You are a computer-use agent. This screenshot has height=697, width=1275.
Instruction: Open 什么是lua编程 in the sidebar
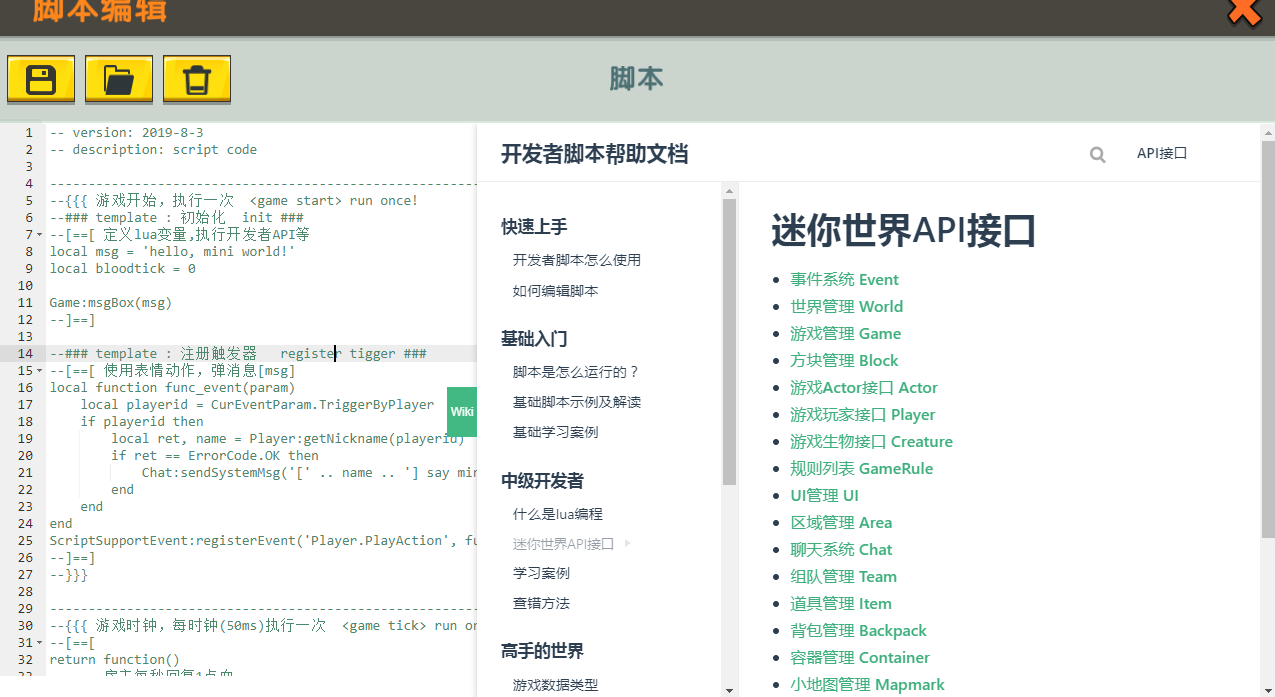tap(558, 514)
